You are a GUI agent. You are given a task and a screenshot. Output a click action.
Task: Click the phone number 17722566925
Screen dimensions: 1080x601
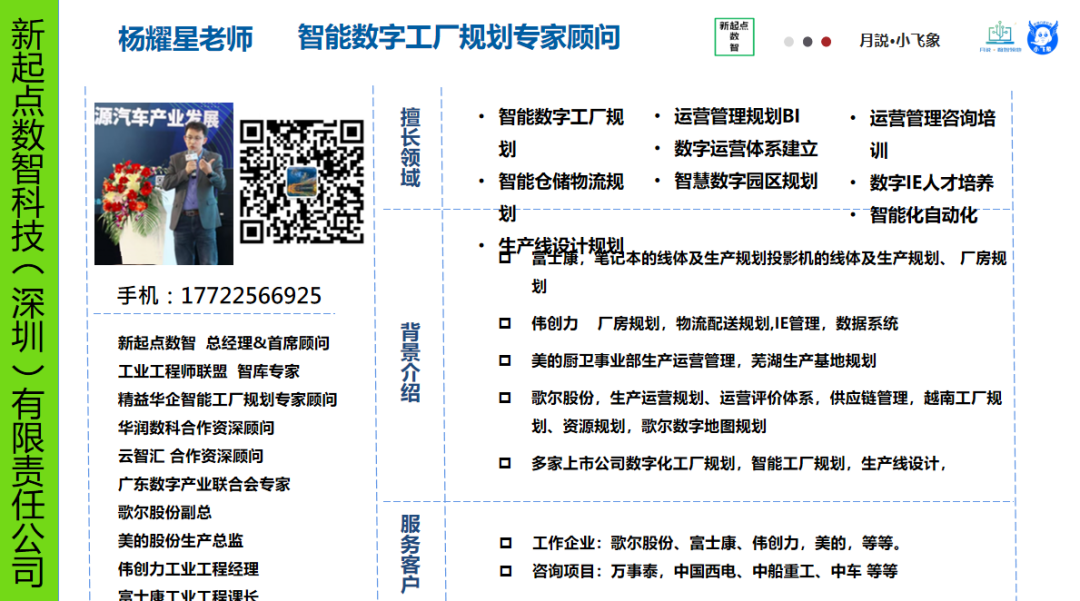click(x=251, y=295)
